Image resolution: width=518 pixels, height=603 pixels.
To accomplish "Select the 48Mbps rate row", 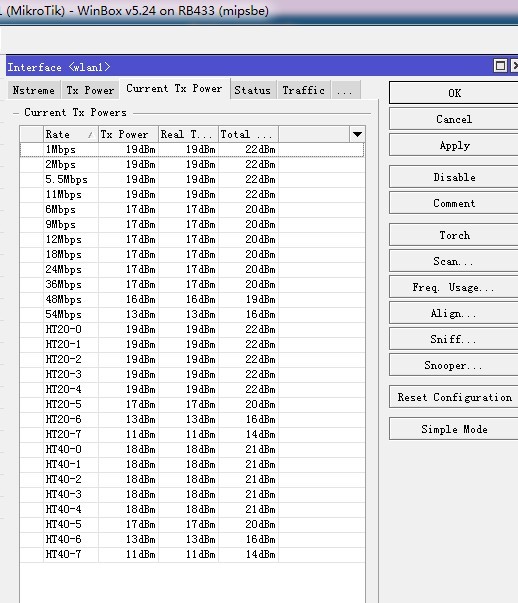I will click(192, 299).
